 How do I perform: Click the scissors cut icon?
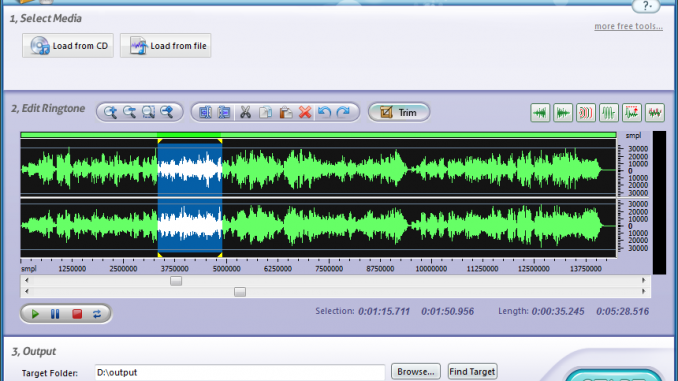(x=245, y=112)
